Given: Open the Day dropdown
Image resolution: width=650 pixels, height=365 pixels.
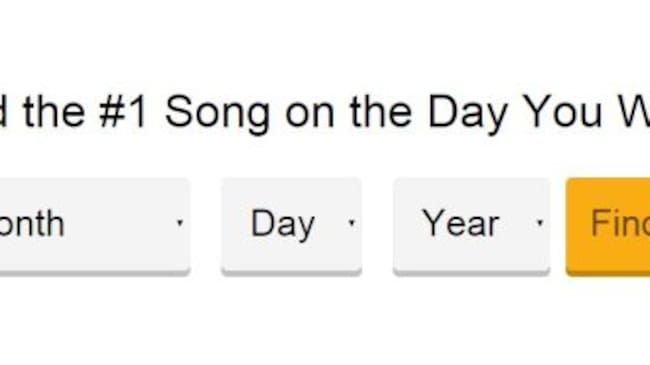Looking at the screenshot, I should click(x=291, y=226).
